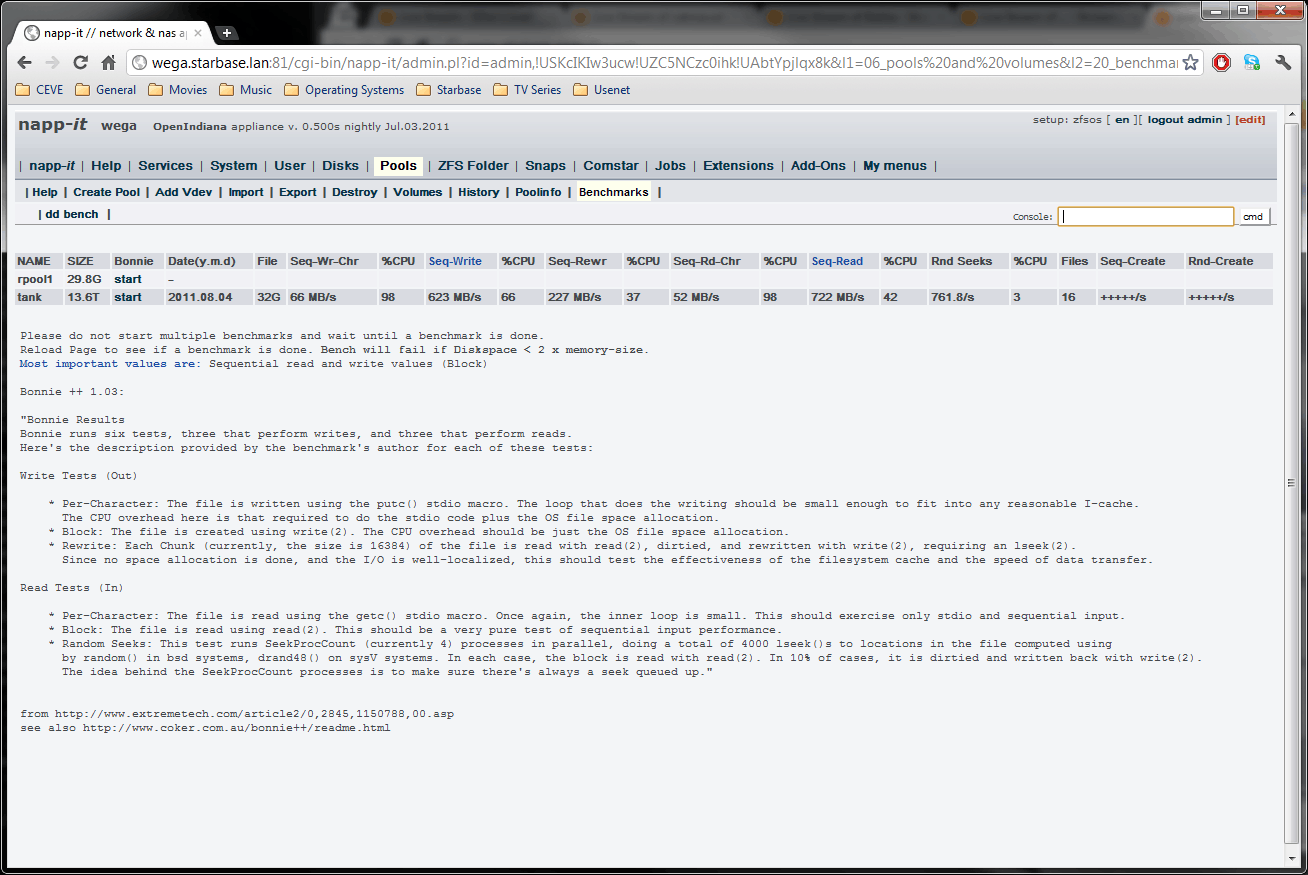
Task: Select the Destroy submenu item
Action: tap(355, 192)
